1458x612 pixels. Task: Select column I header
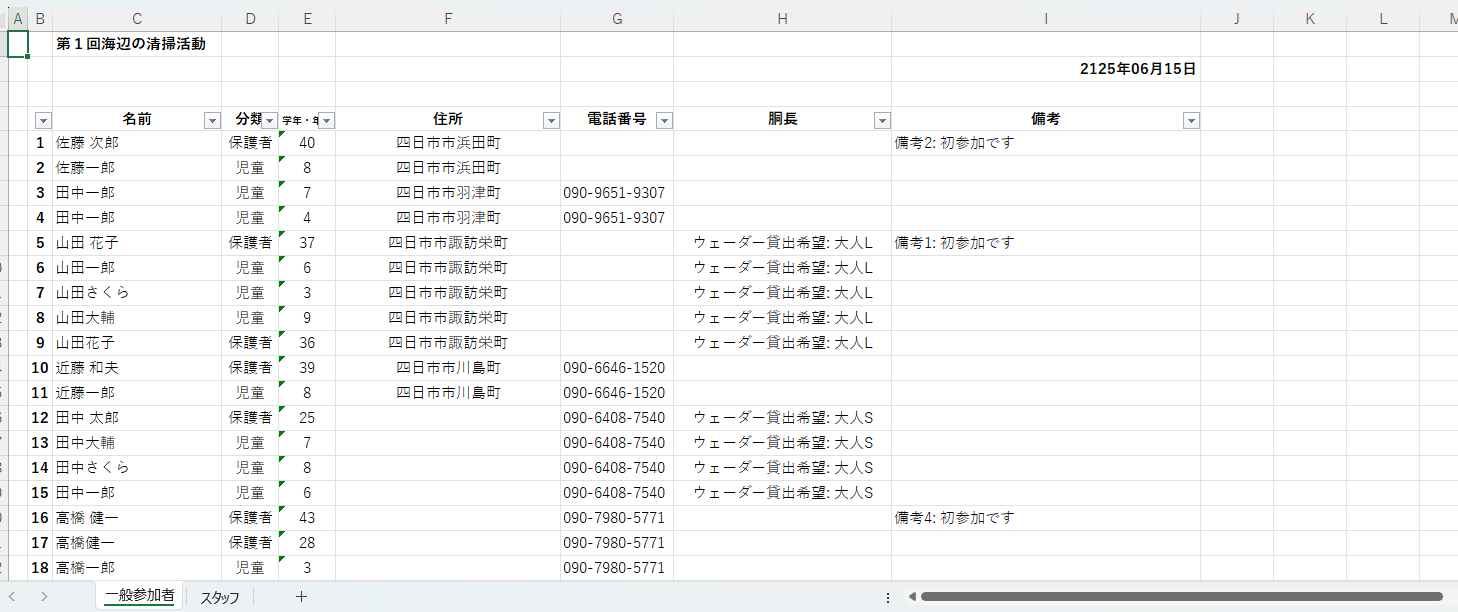tap(1046, 18)
